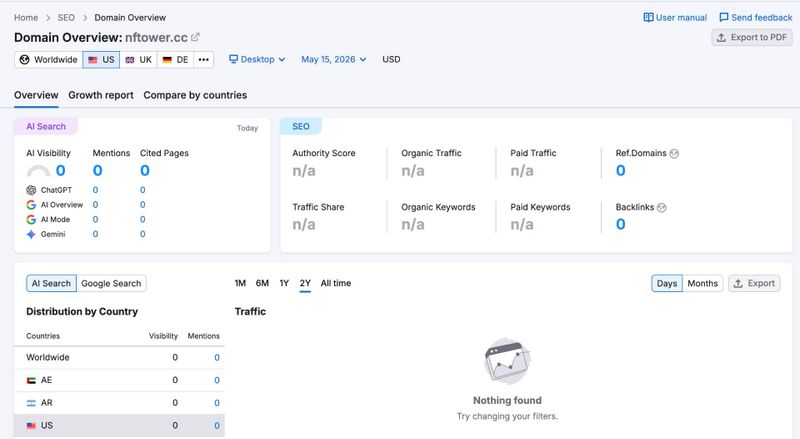Select the 1Y time range
The height and width of the screenshot is (439, 800).
(284, 283)
